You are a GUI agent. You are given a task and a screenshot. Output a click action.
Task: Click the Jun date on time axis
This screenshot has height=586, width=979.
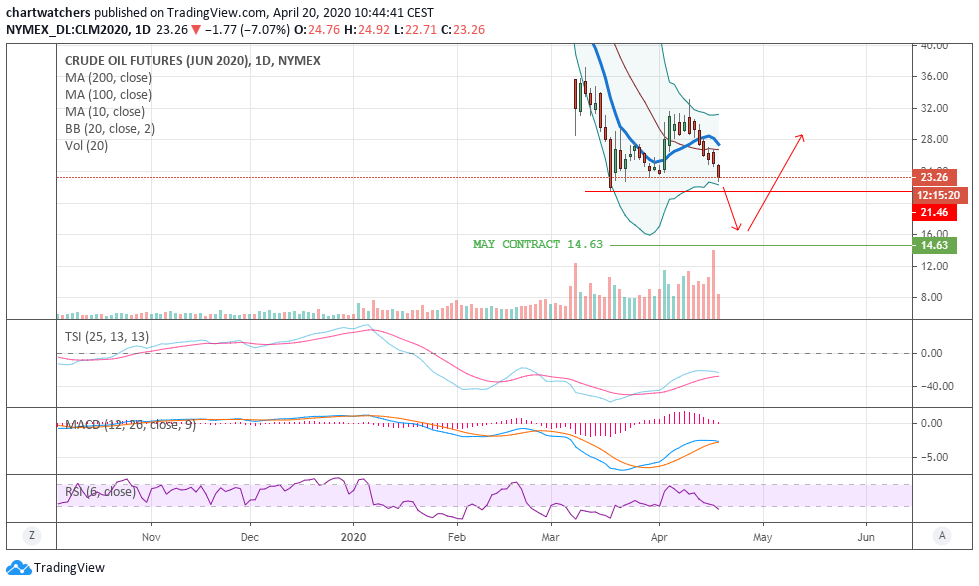[866, 537]
